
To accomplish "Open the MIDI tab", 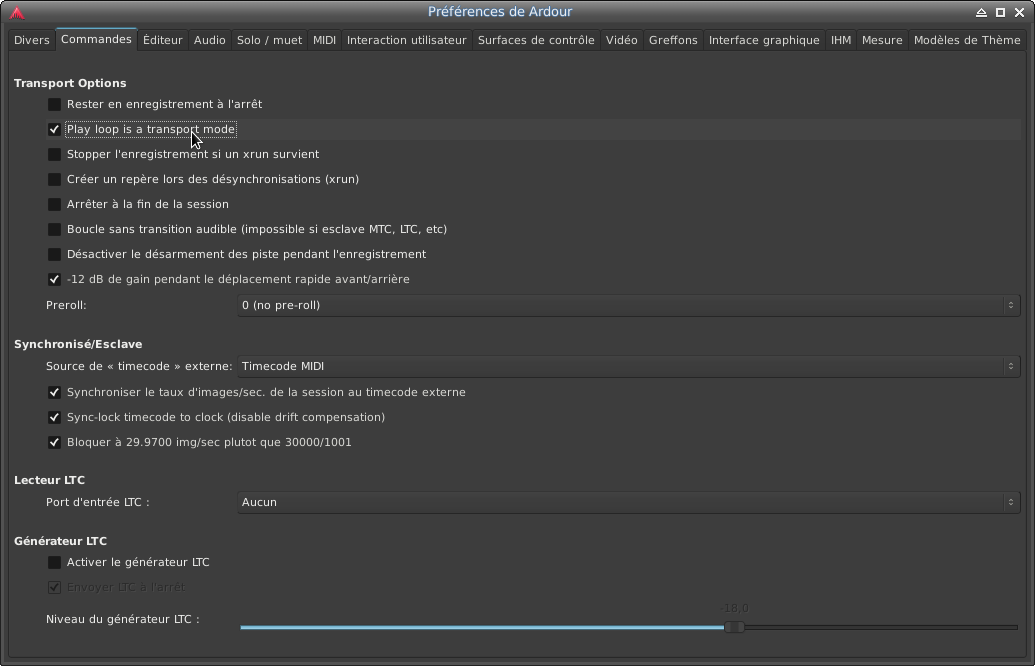I will coord(324,40).
